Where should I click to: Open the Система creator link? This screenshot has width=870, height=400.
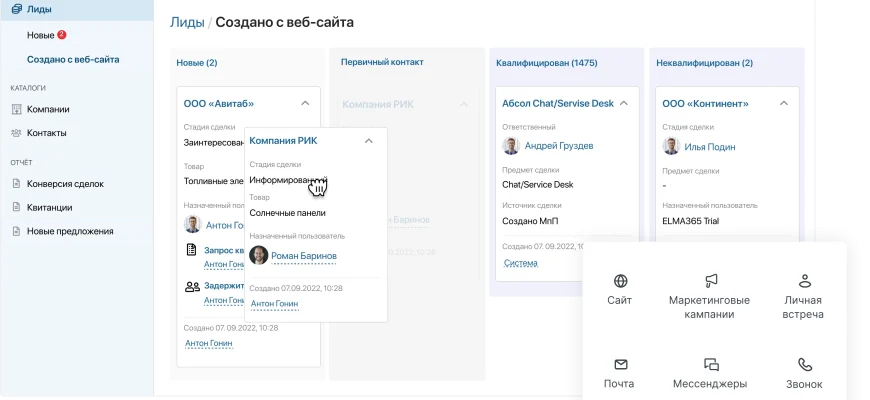tap(520, 264)
